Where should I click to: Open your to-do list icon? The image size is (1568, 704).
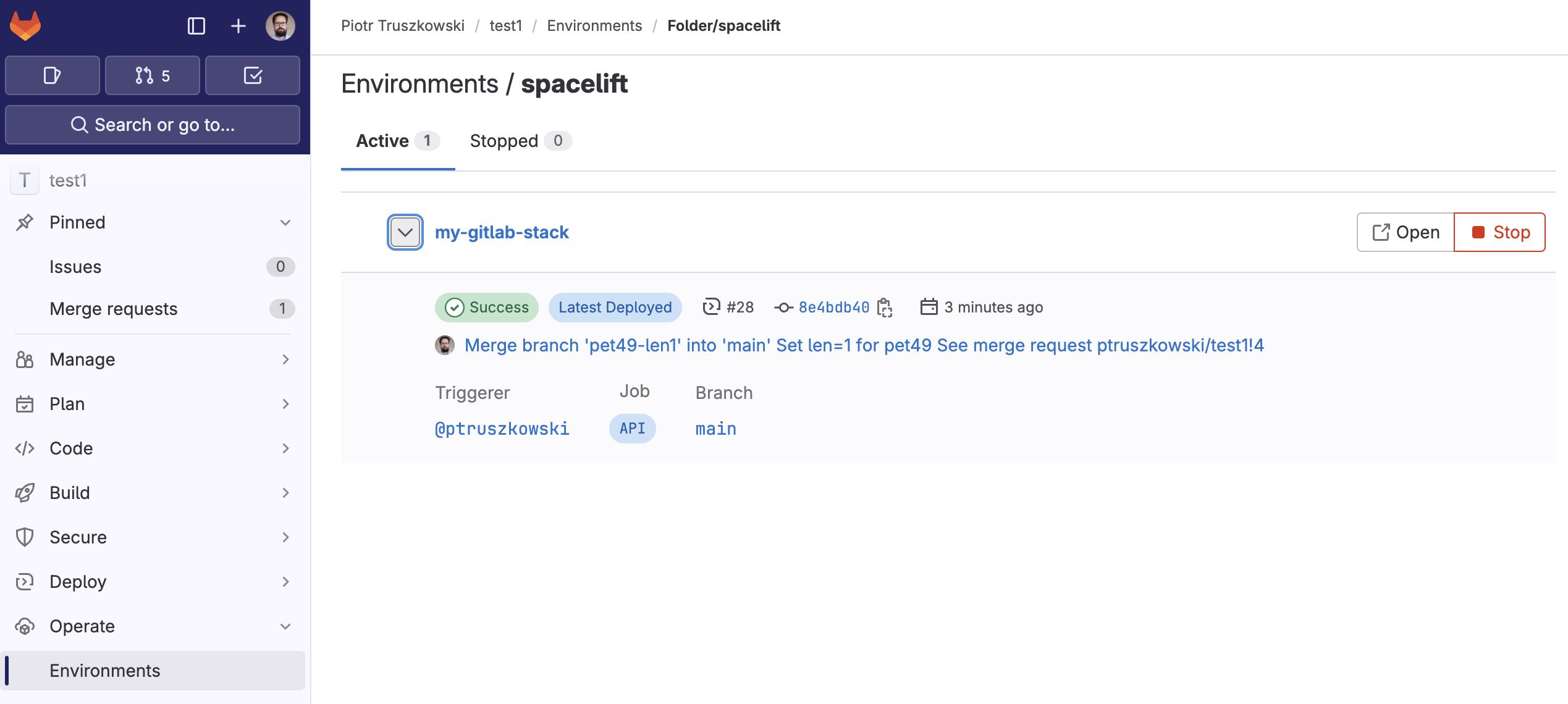pyautogui.click(x=253, y=75)
